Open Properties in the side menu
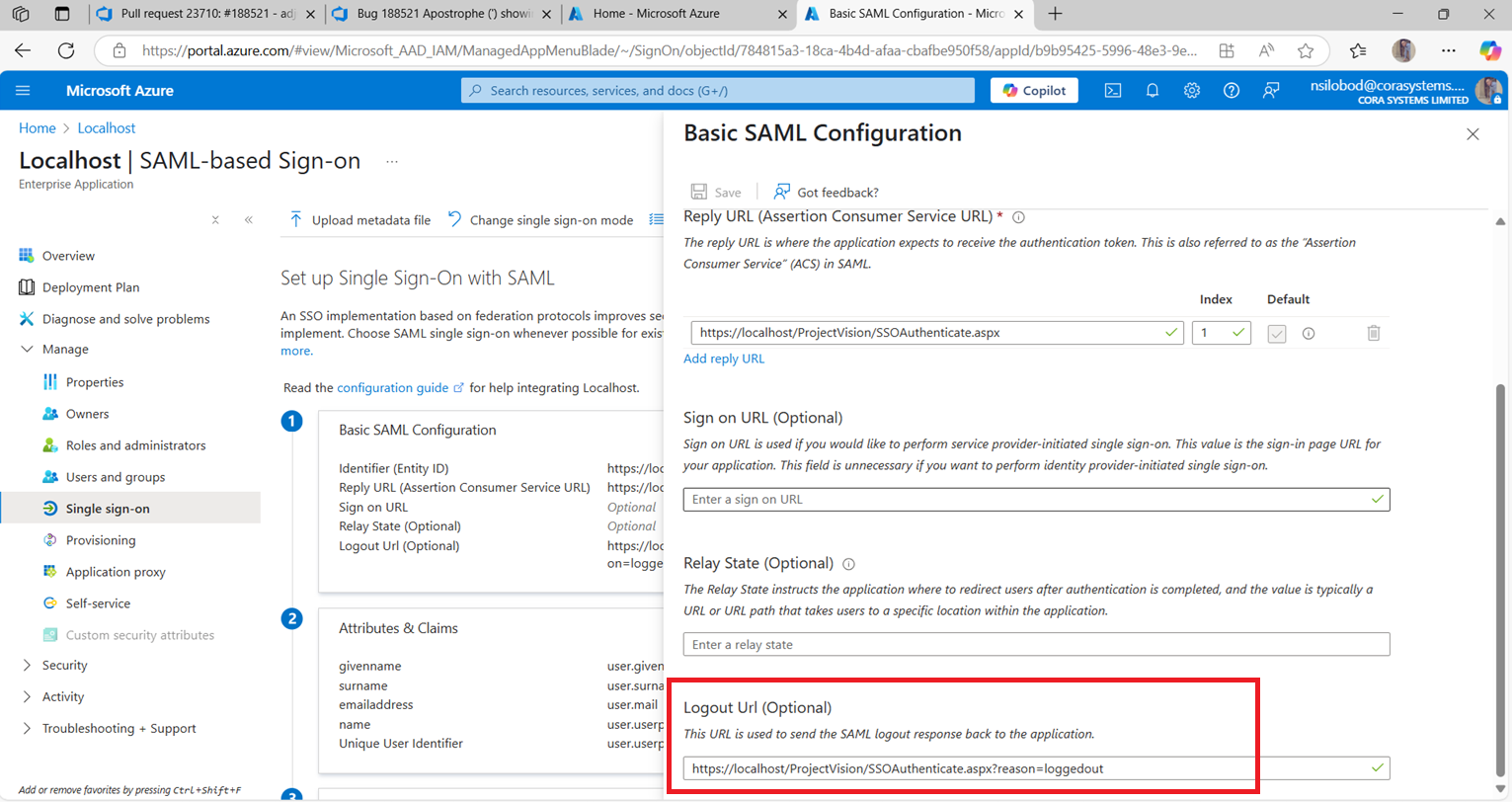Screen dimensions: 1512x802 tap(95, 382)
